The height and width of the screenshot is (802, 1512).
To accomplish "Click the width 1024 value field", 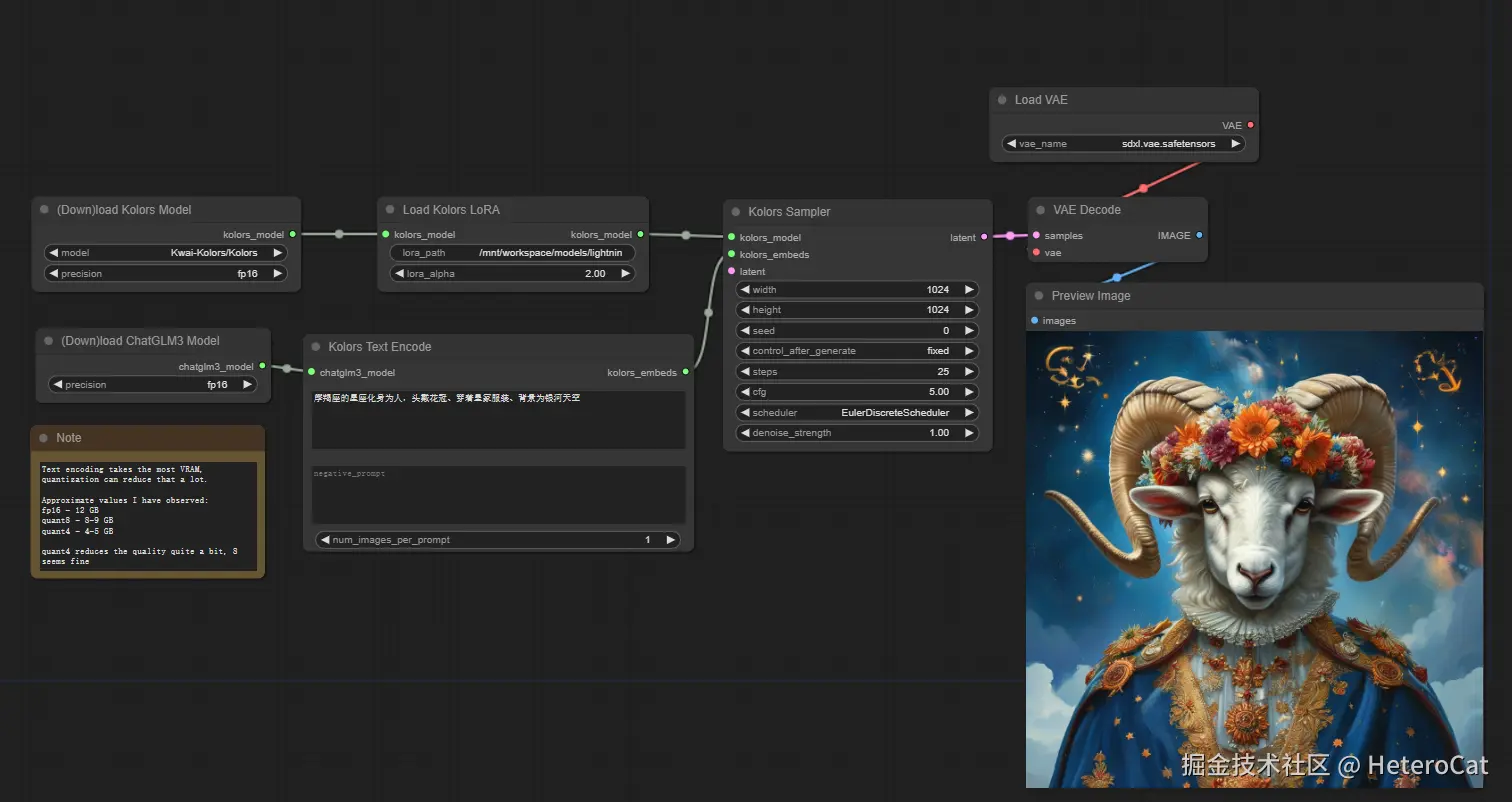I will 857,290.
